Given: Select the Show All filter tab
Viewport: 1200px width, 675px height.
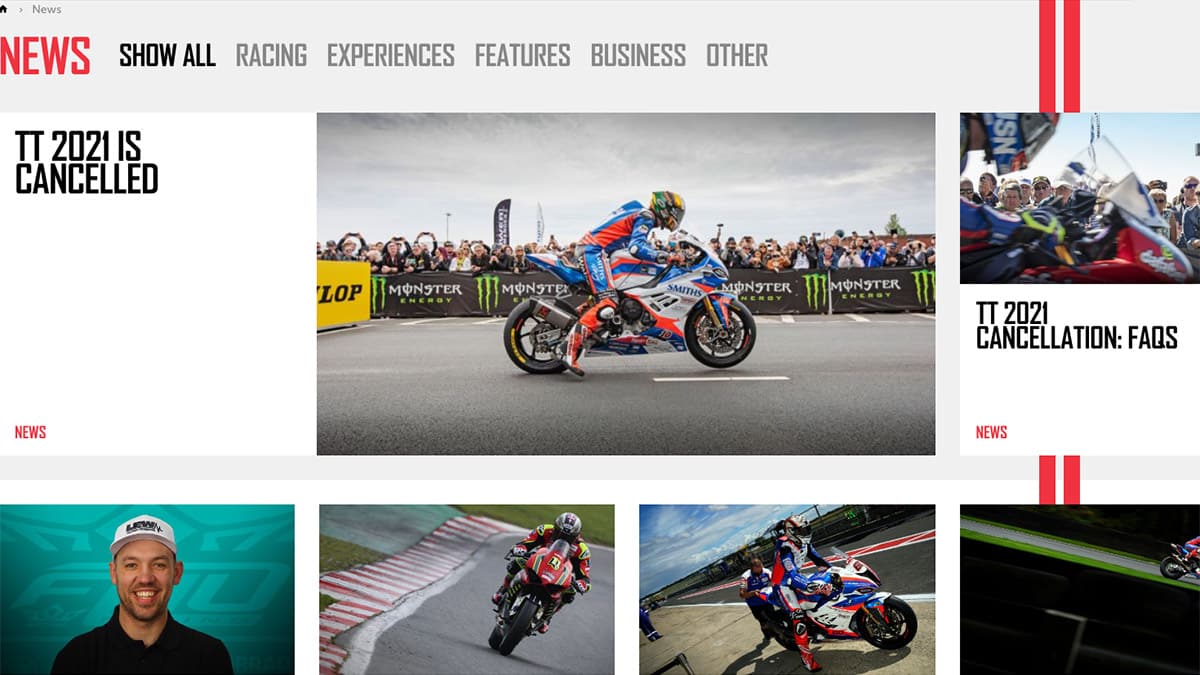Looking at the screenshot, I should pos(167,55).
